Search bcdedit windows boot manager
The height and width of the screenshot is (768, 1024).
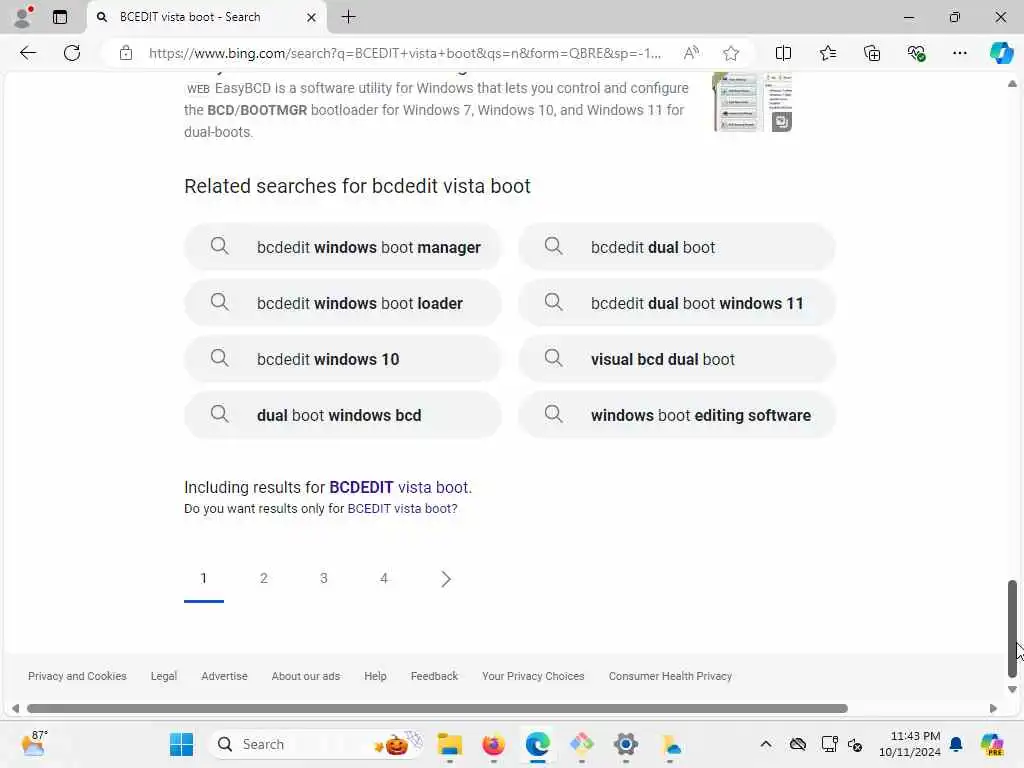click(x=343, y=248)
